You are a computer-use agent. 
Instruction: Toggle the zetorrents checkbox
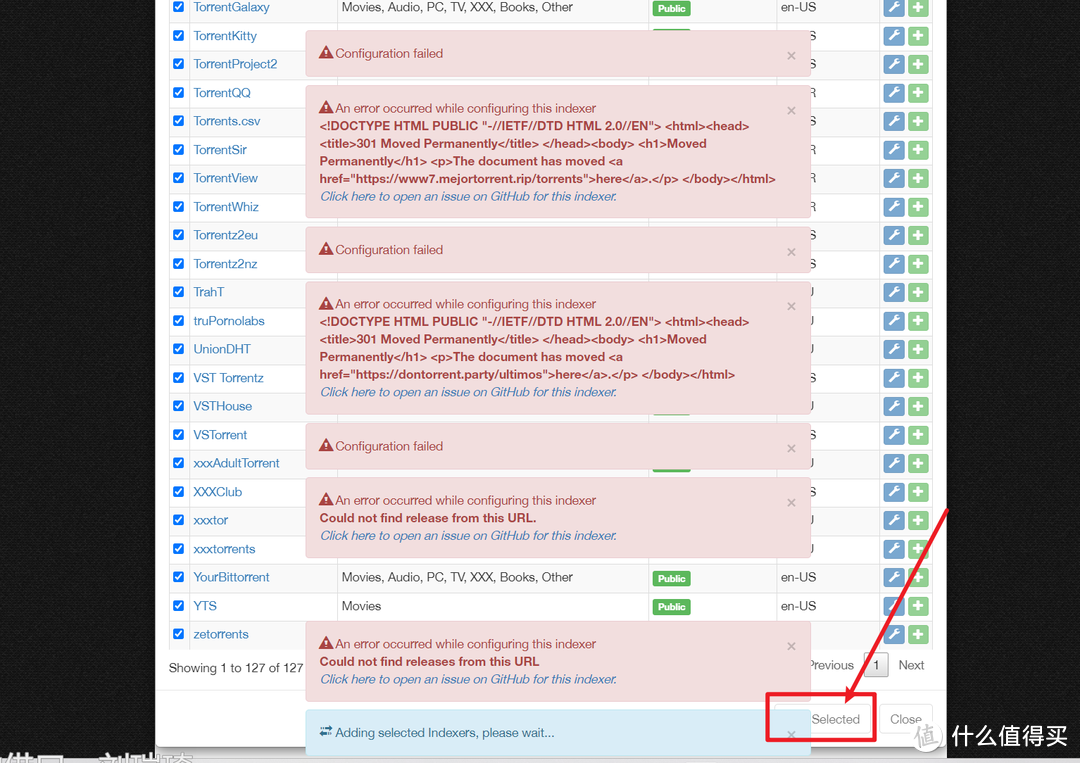coord(178,634)
